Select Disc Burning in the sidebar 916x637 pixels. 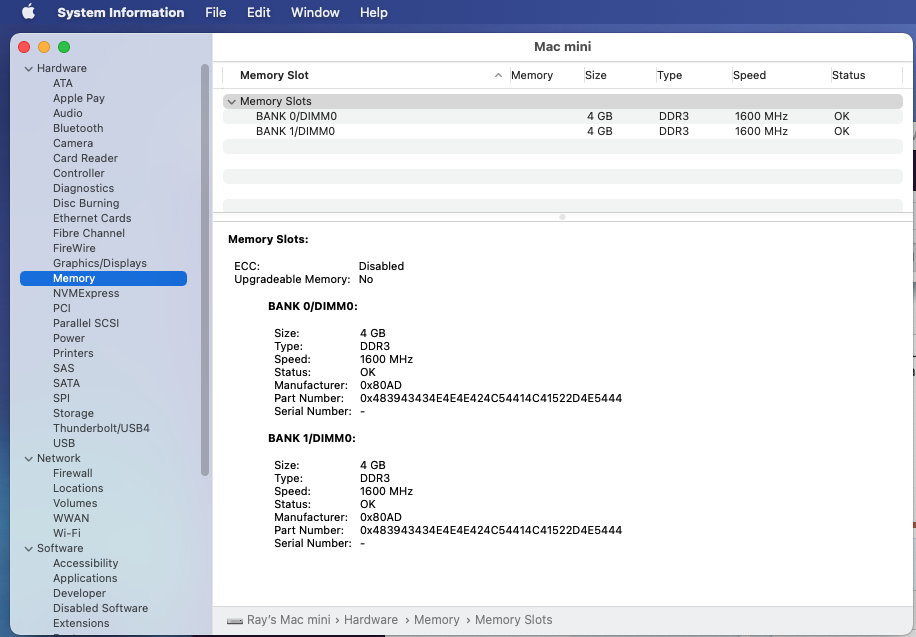[x=86, y=203]
